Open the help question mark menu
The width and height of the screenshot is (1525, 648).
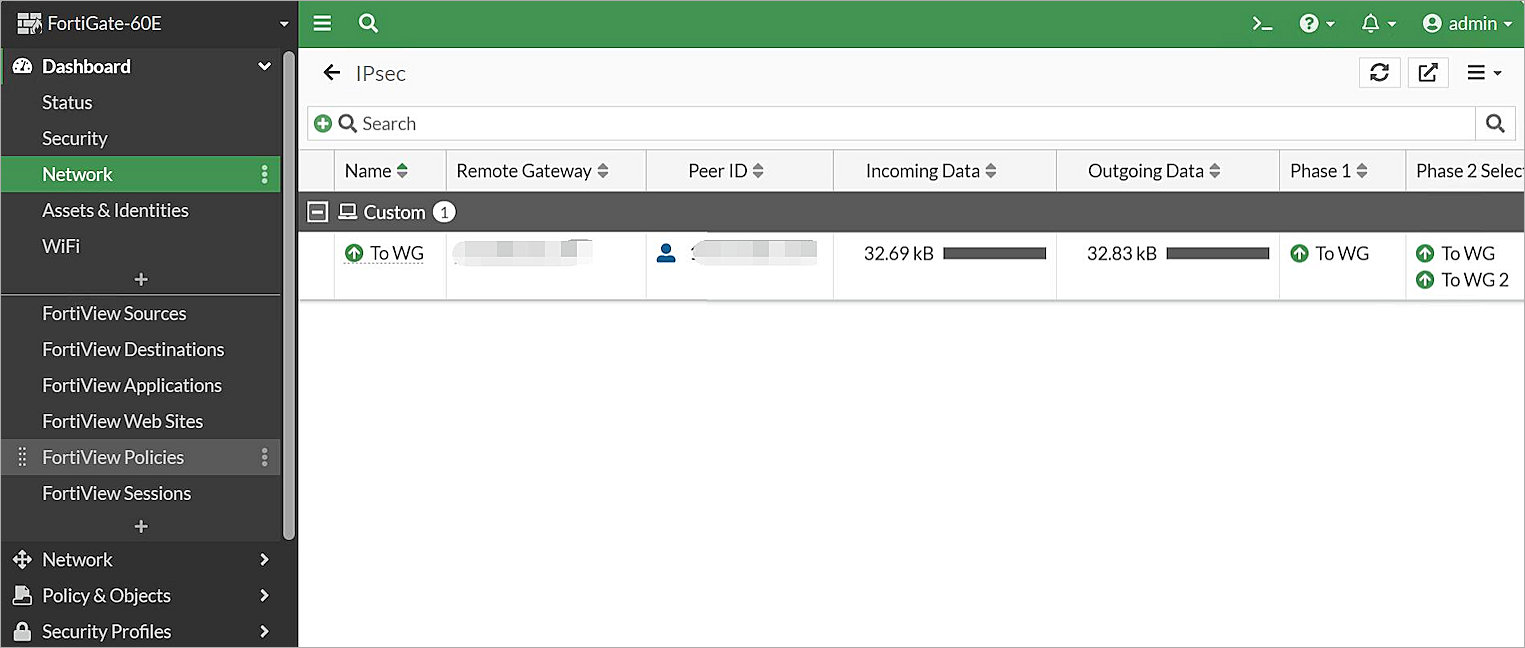tap(1316, 23)
